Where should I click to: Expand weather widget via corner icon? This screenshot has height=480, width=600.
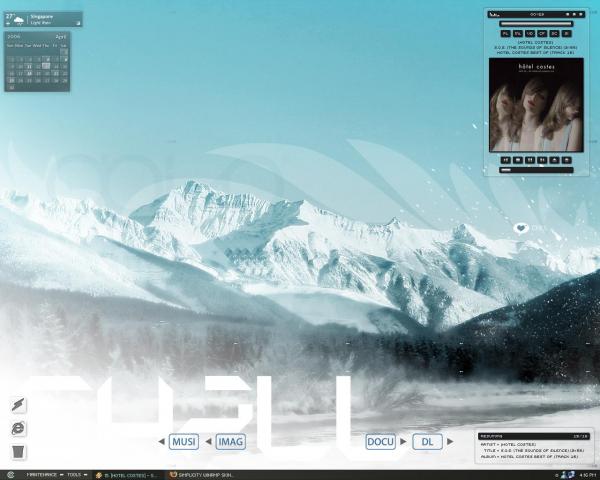(x=78, y=23)
